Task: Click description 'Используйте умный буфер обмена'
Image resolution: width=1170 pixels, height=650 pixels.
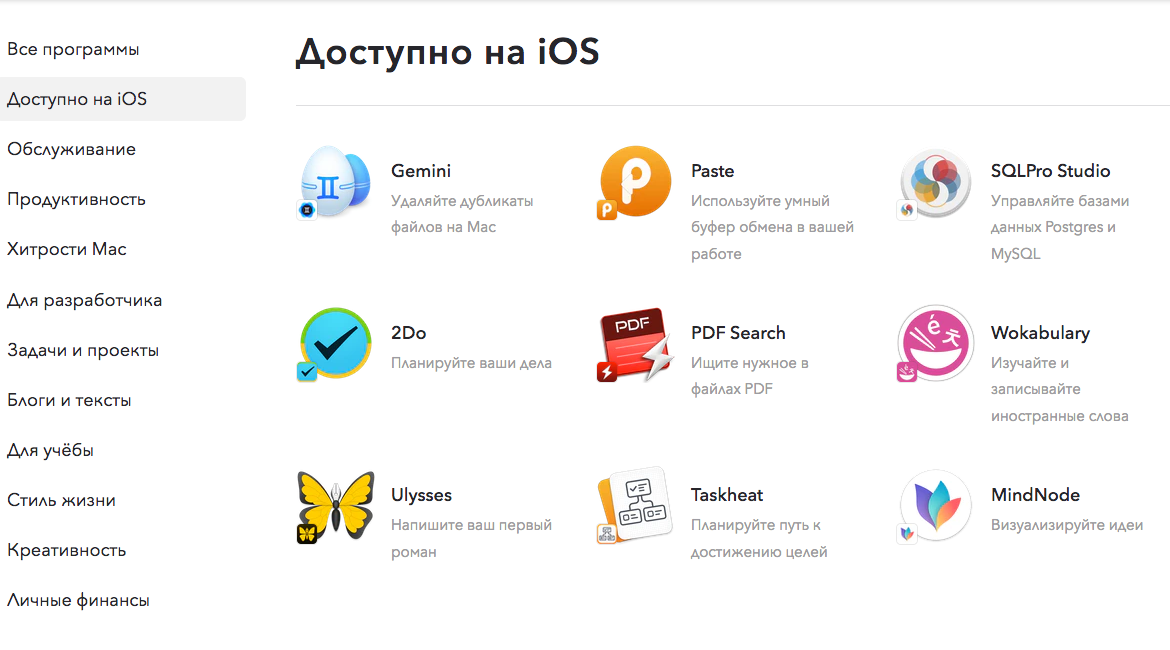Action: [x=772, y=228]
